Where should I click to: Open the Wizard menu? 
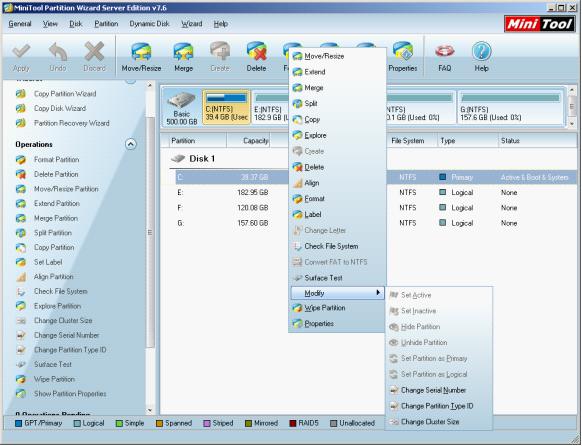coord(192,24)
